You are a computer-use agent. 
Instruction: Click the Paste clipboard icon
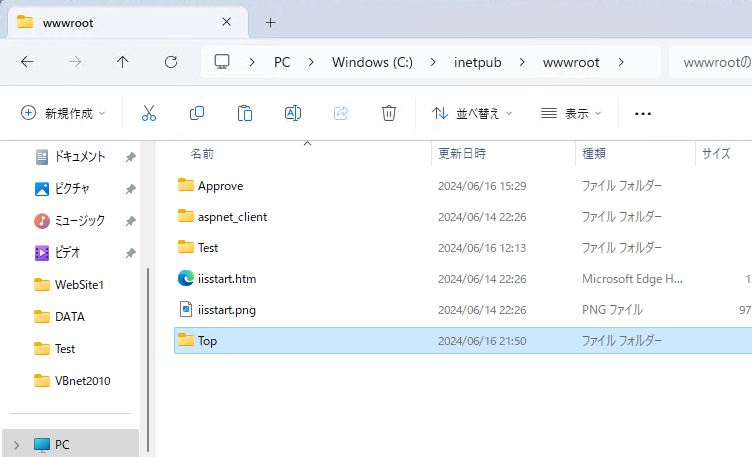click(x=245, y=113)
